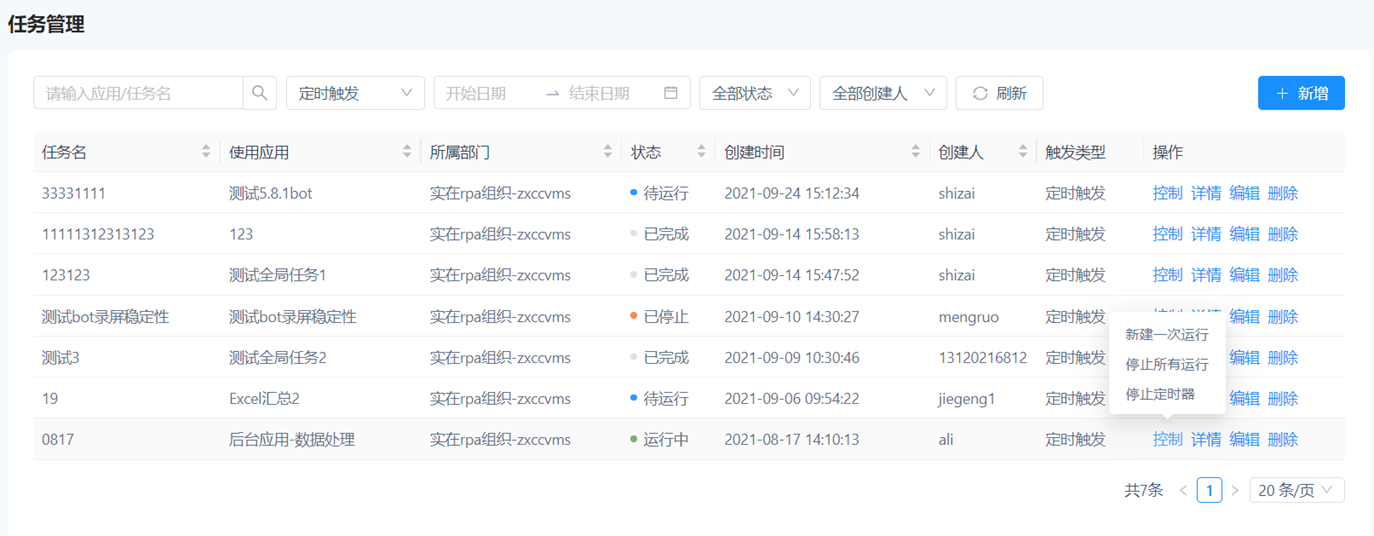Sort by 创建时间 column sort icon
The height and width of the screenshot is (536, 1374).
915,152
